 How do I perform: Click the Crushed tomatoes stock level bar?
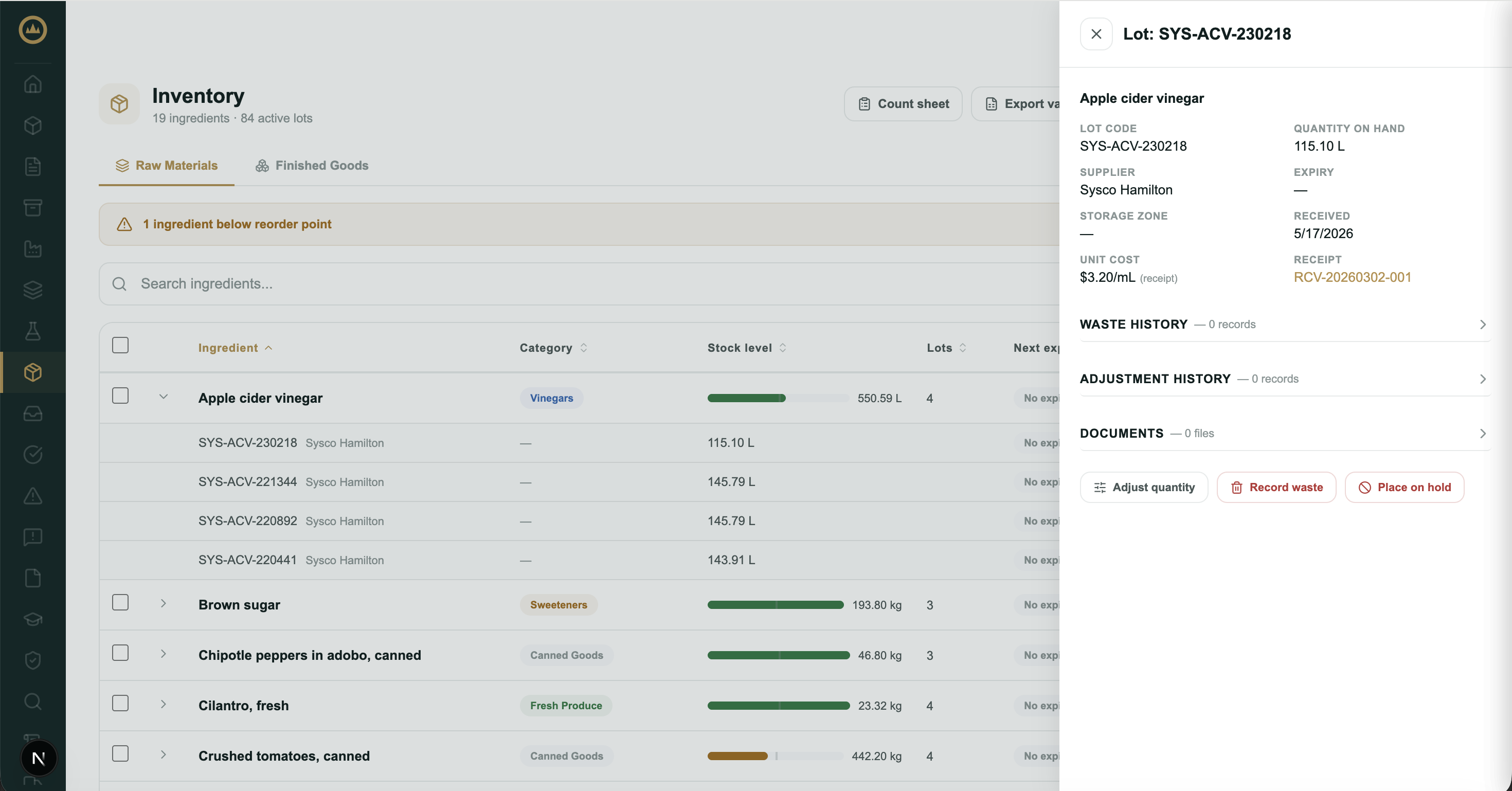point(775,756)
